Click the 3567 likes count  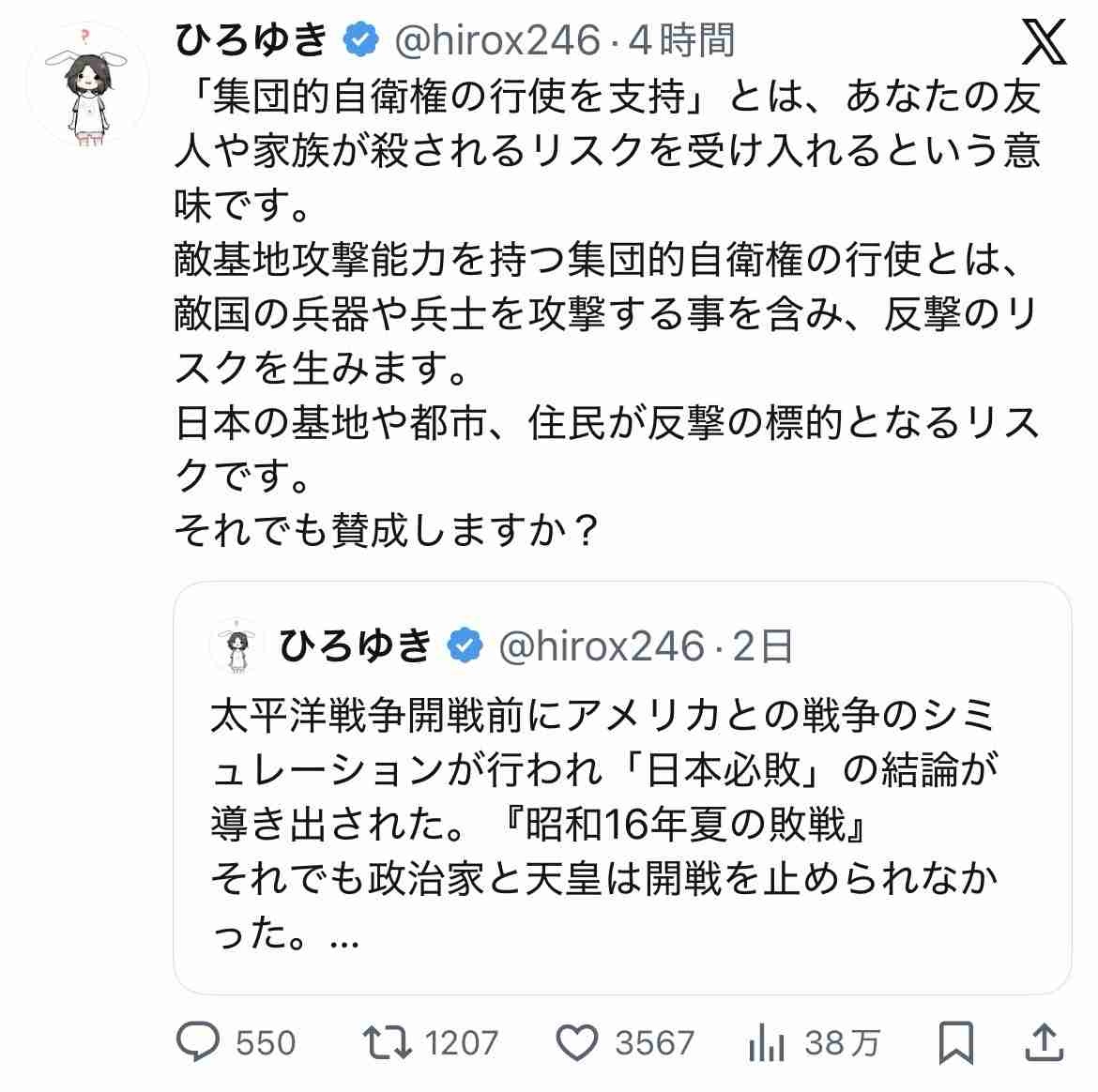tap(654, 1042)
